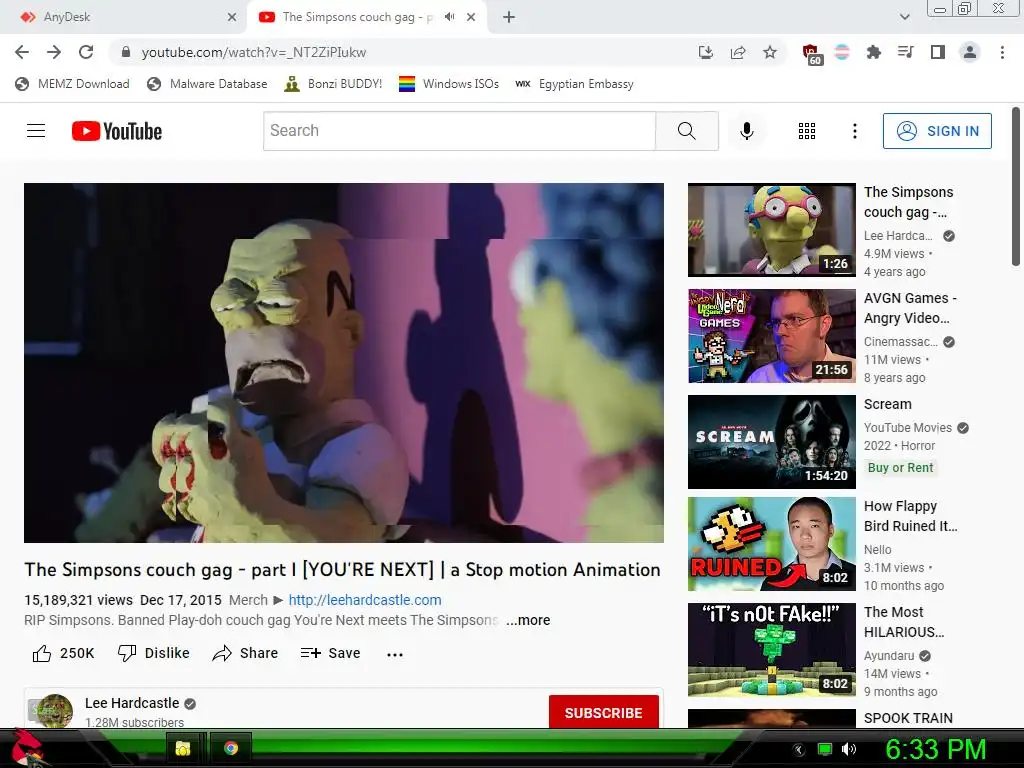Viewport: 1024px width, 768px height.
Task: Focus the YouTube Search field
Action: click(459, 131)
